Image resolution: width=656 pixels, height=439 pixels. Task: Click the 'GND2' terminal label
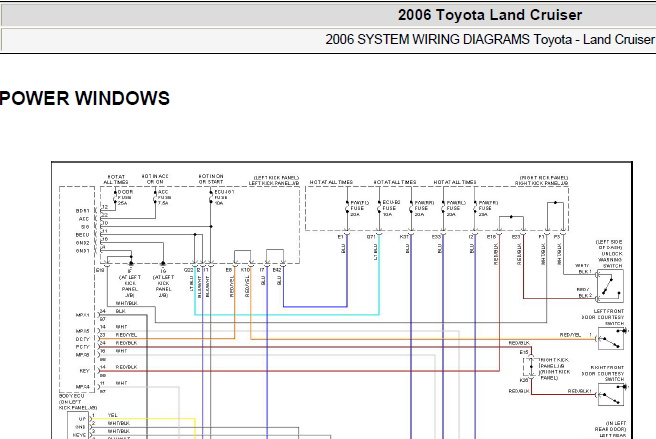pos(82,243)
